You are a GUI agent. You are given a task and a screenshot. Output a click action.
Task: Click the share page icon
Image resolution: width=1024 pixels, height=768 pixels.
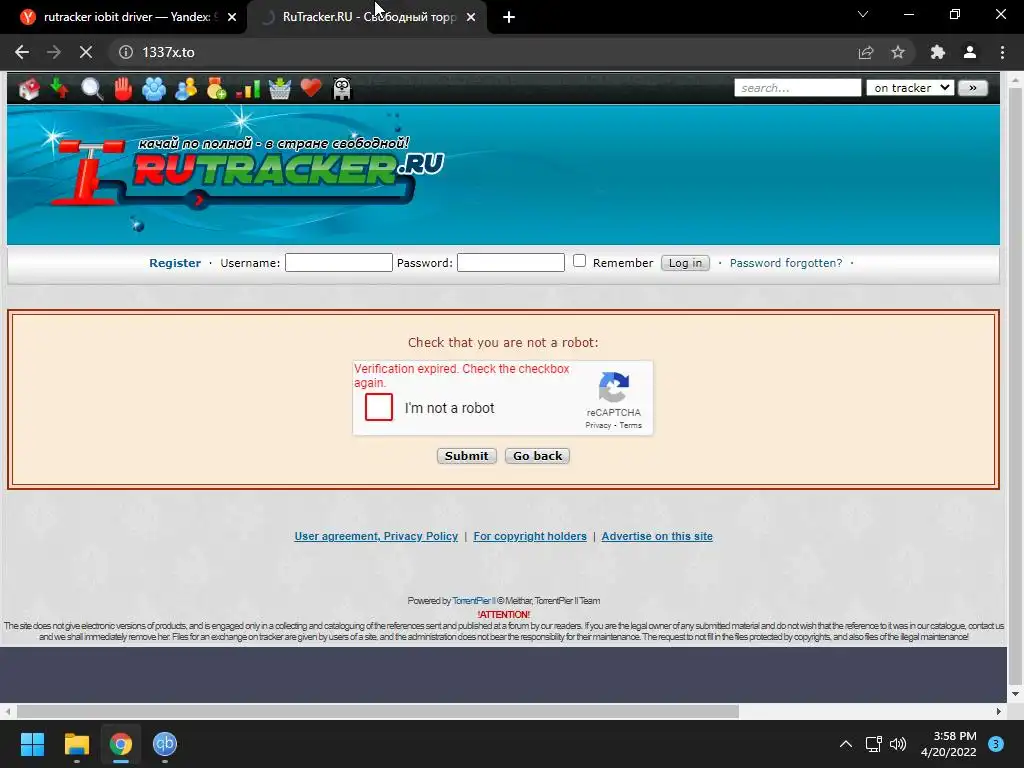(866, 52)
